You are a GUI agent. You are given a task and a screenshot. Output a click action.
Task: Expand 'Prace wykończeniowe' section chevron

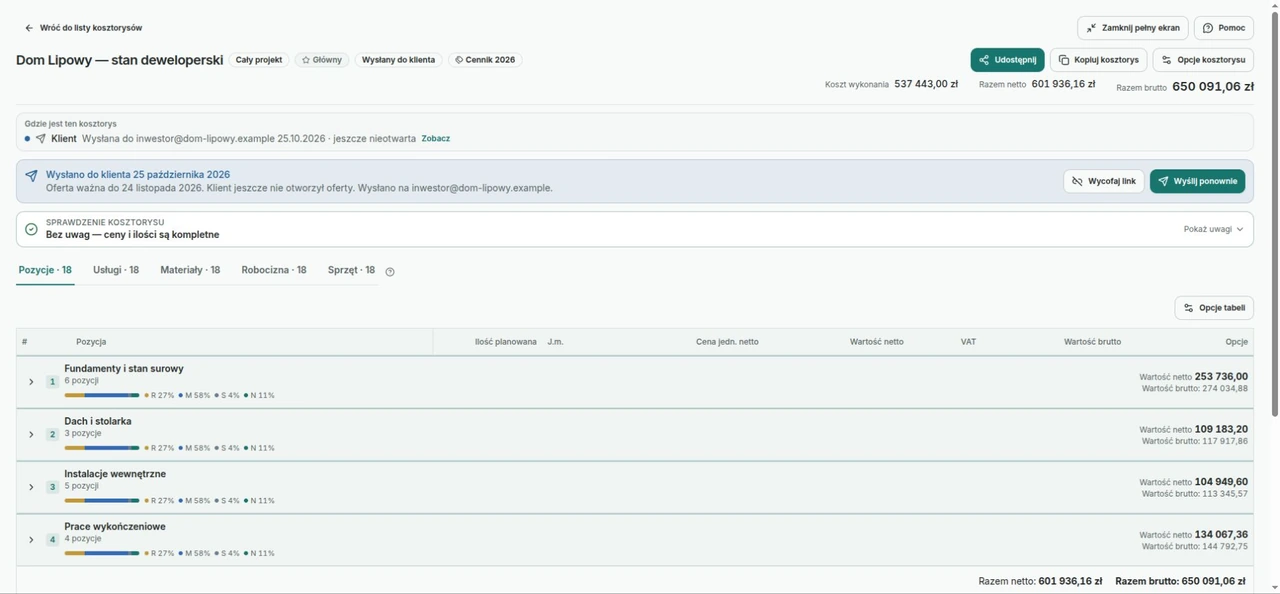[x=31, y=539]
